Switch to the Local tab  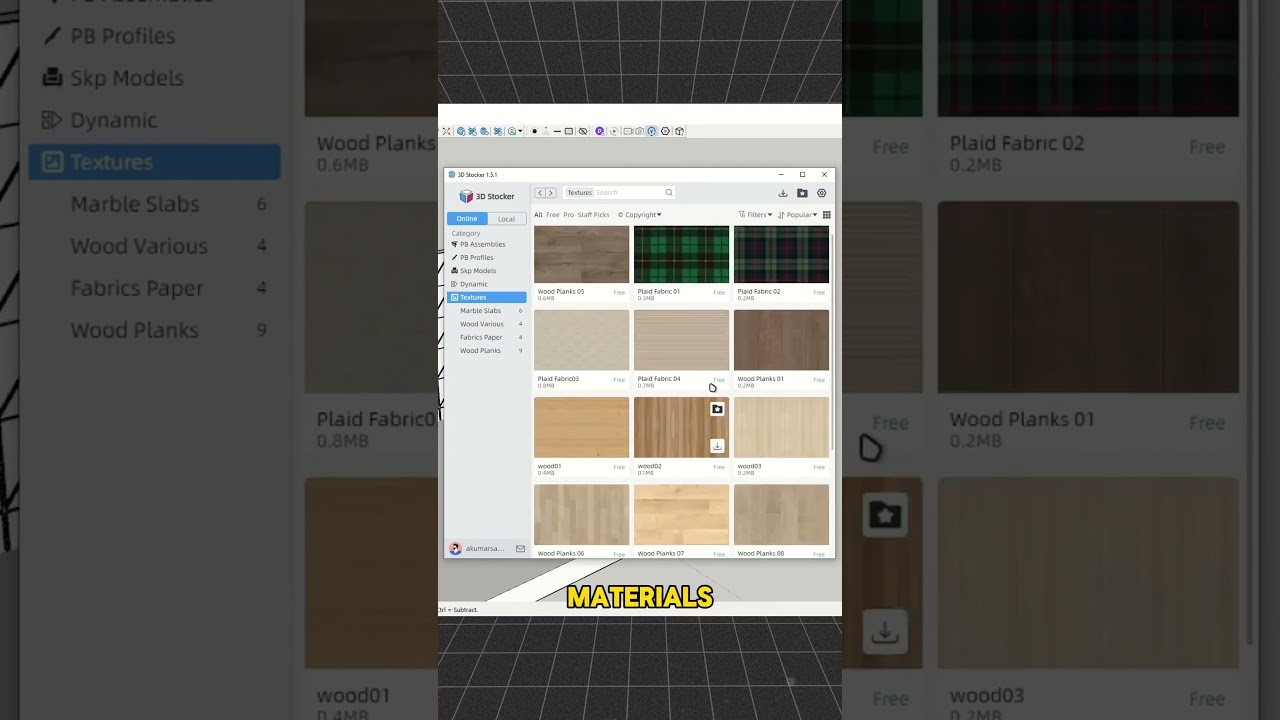pyautogui.click(x=507, y=219)
